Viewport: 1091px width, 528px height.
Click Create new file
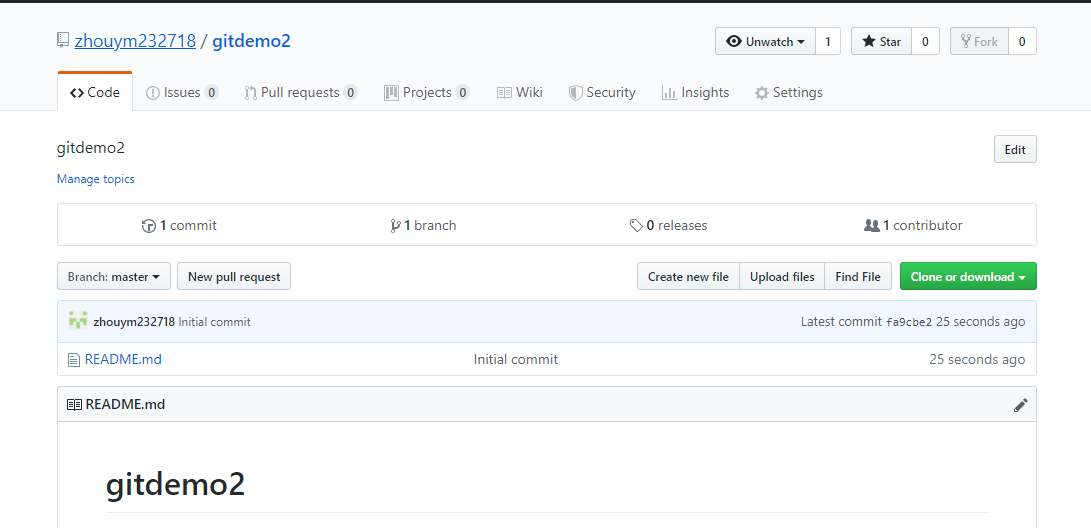688,276
